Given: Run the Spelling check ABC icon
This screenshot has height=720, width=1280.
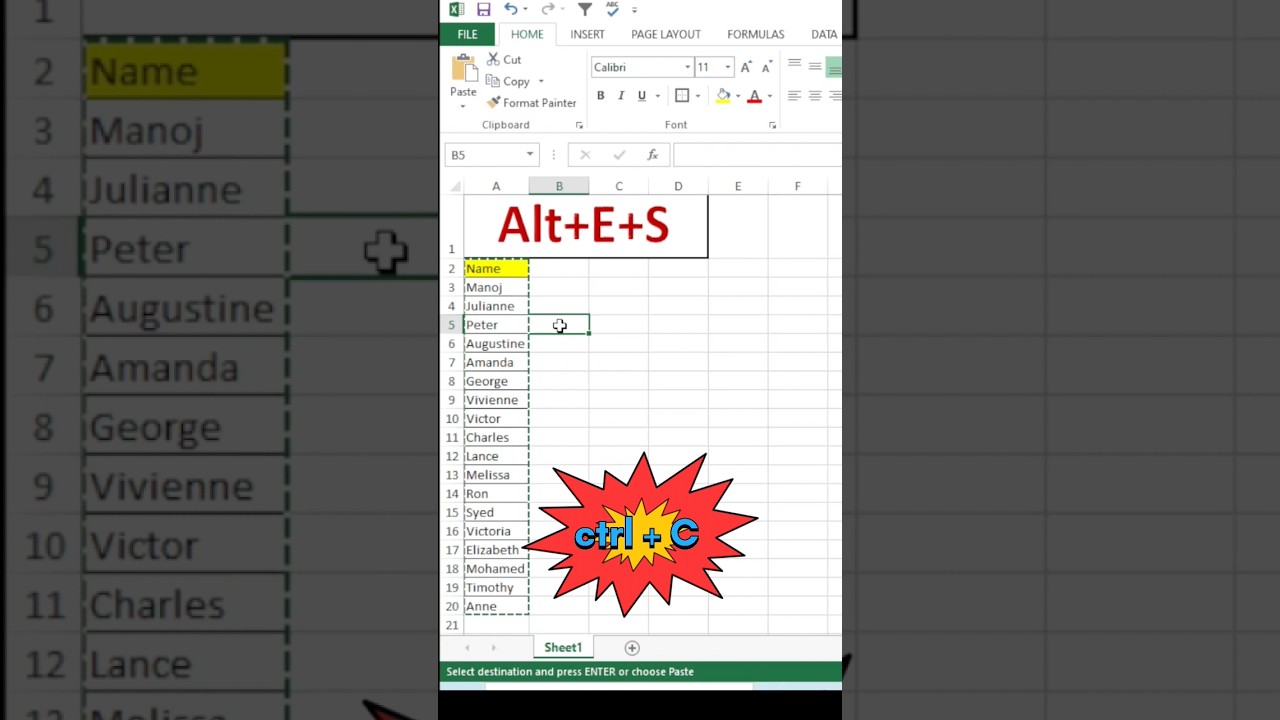Looking at the screenshot, I should tap(612, 10).
